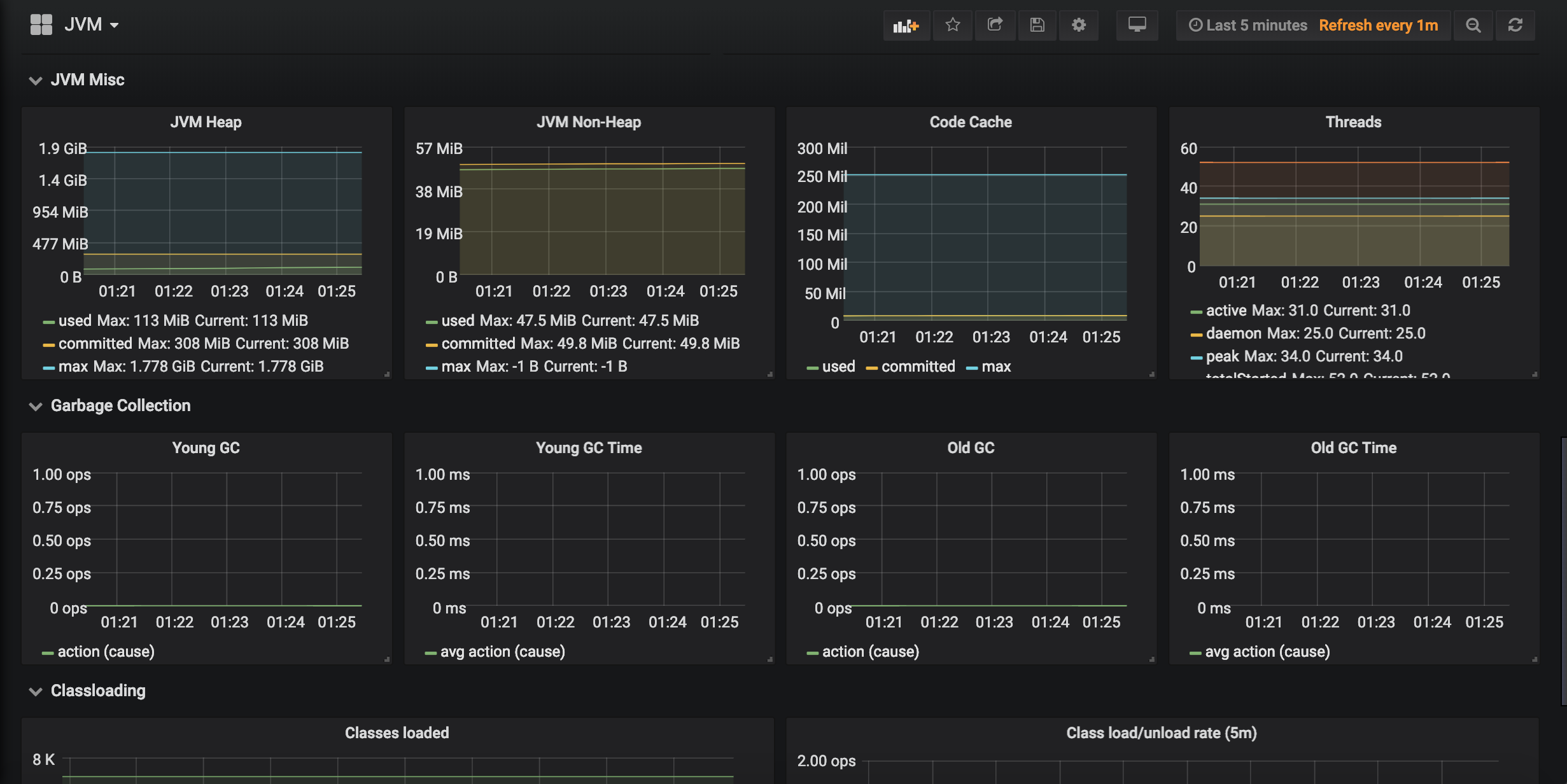Toggle used series in JVM Heap legend
Image resolution: width=1567 pixels, height=784 pixels.
pyautogui.click(x=75, y=321)
